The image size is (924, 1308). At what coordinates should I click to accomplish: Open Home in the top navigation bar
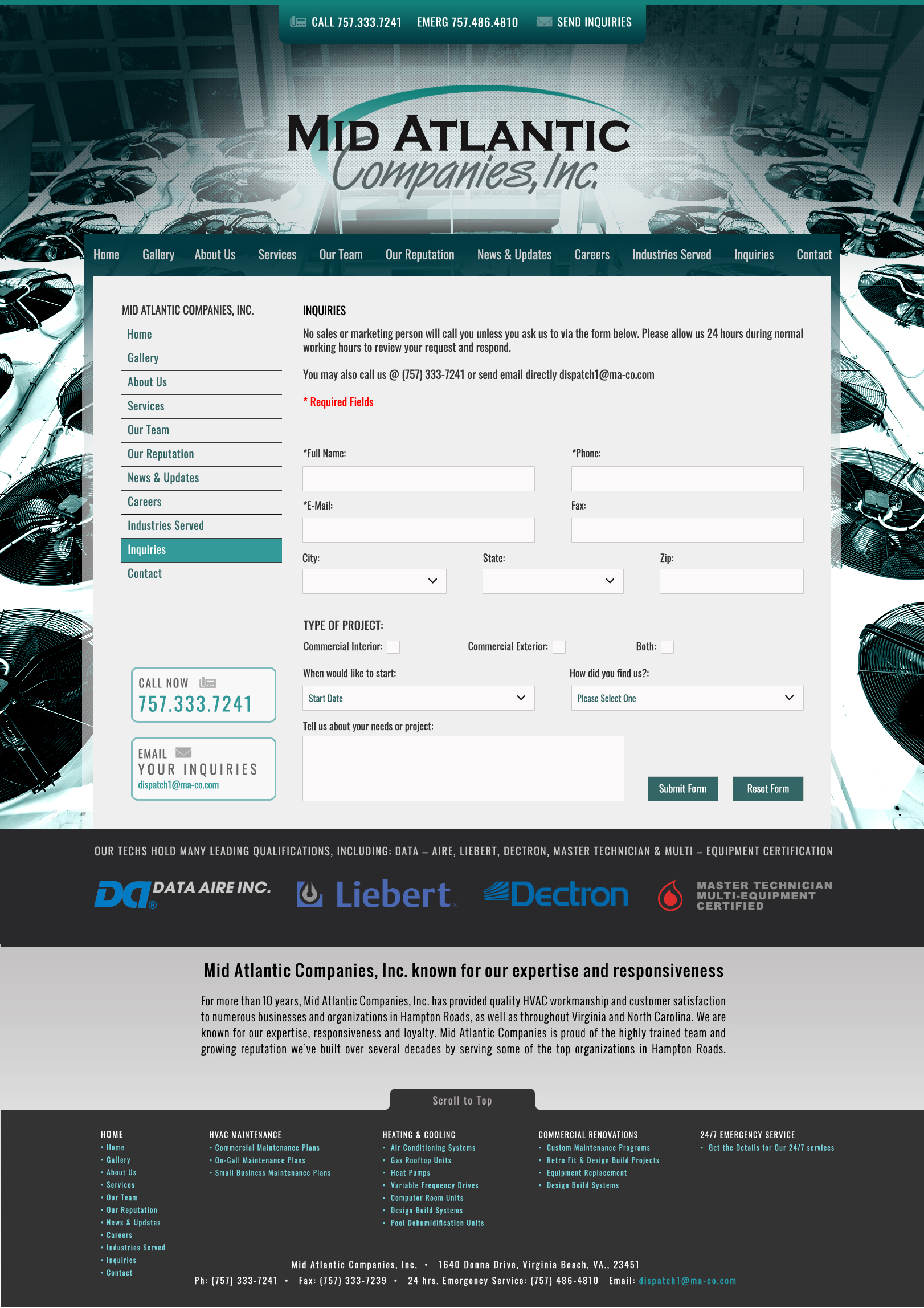[x=107, y=255]
